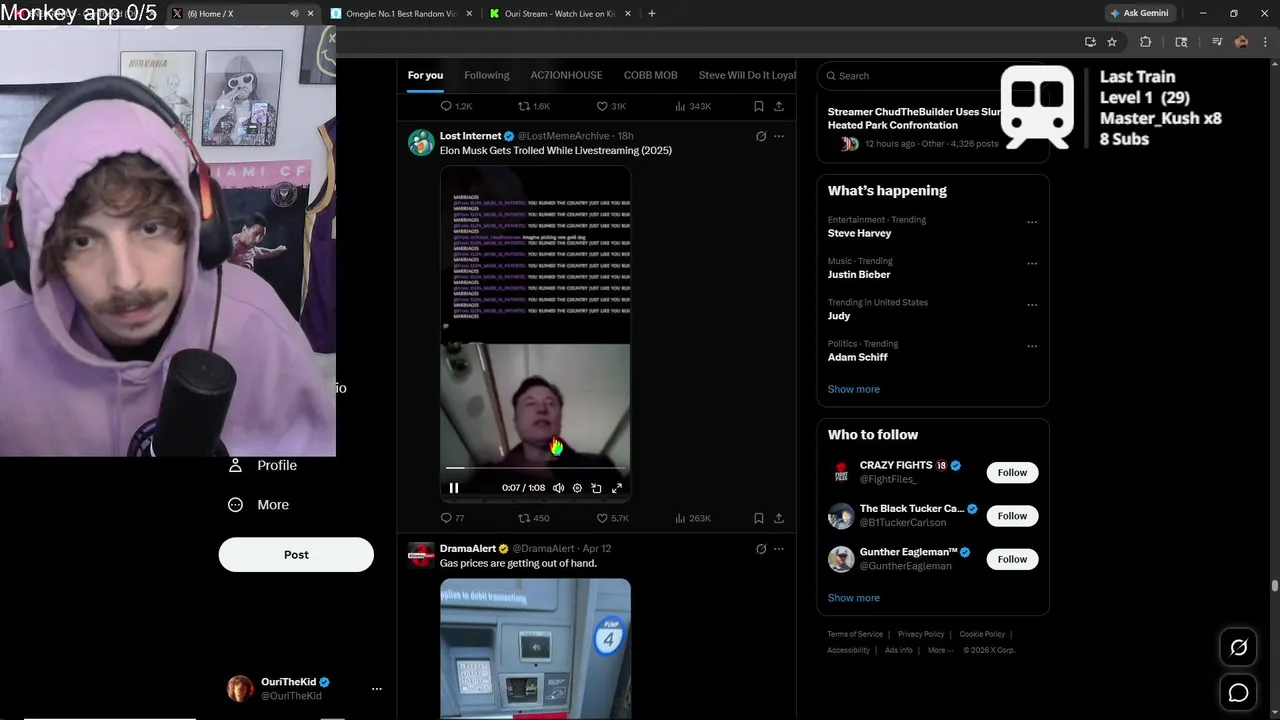This screenshot has width=1280, height=720.
Task: Show more under Who to follow
Action: 854,598
